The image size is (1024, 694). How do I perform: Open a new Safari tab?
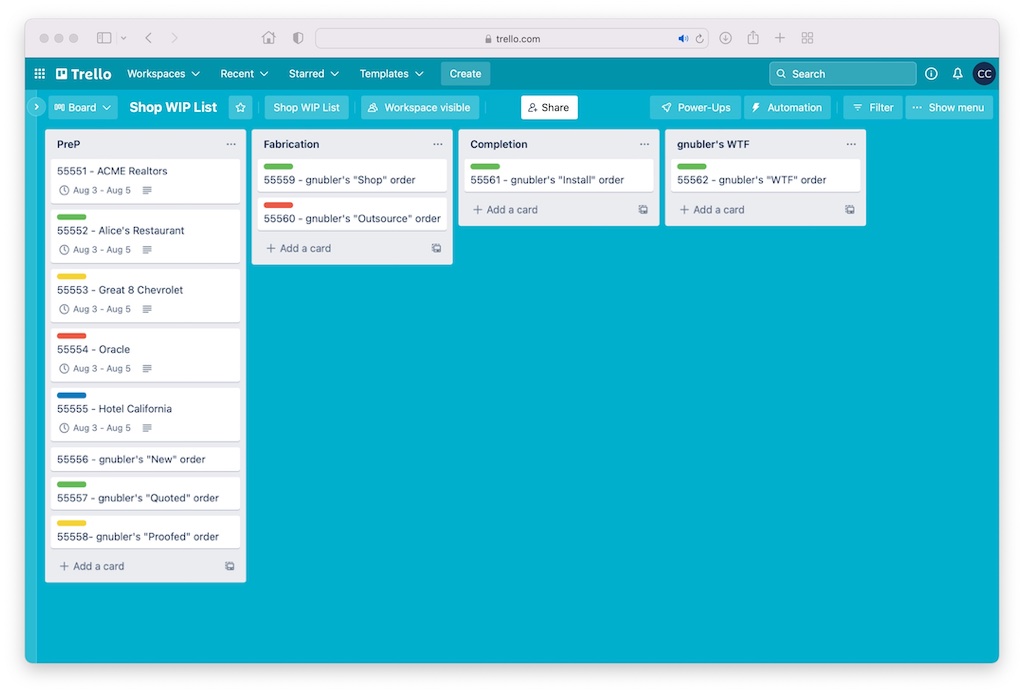pos(780,38)
